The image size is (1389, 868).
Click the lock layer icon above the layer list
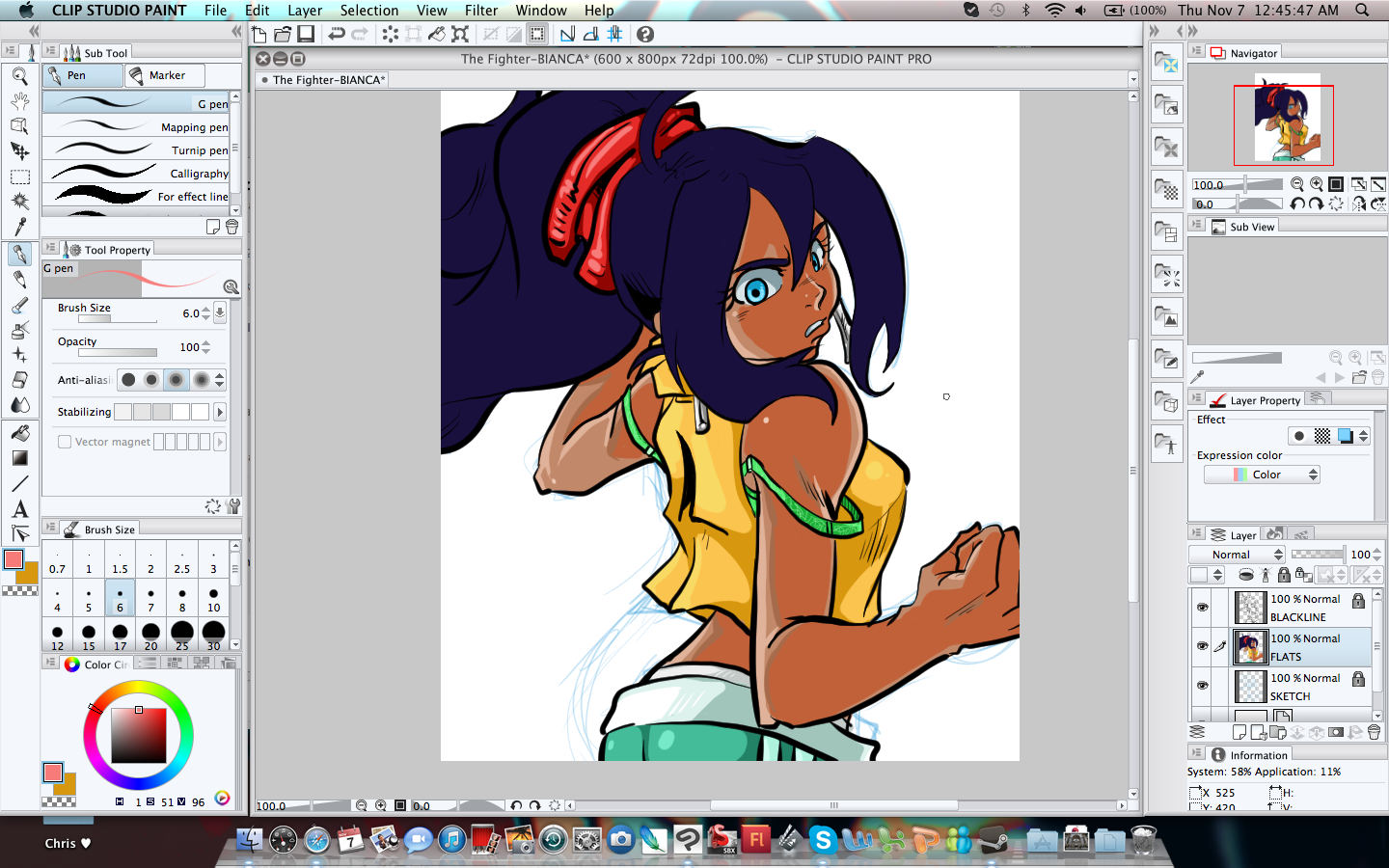1284,575
